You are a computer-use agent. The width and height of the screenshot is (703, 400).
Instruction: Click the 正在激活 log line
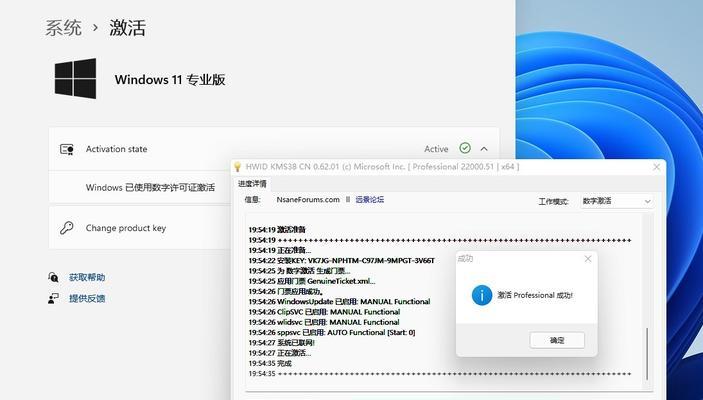click(280, 353)
